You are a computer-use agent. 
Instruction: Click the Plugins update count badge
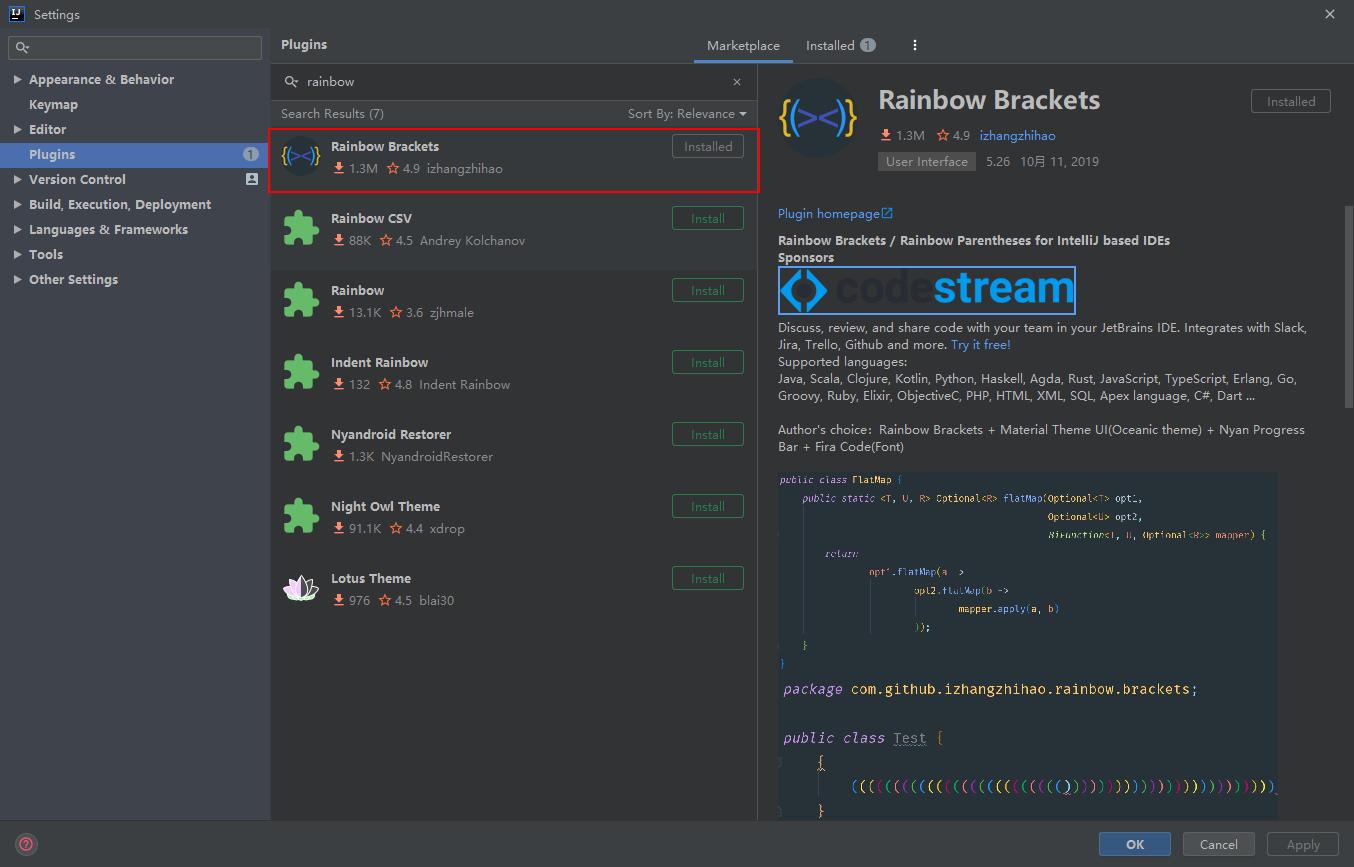pyautogui.click(x=250, y=154)
